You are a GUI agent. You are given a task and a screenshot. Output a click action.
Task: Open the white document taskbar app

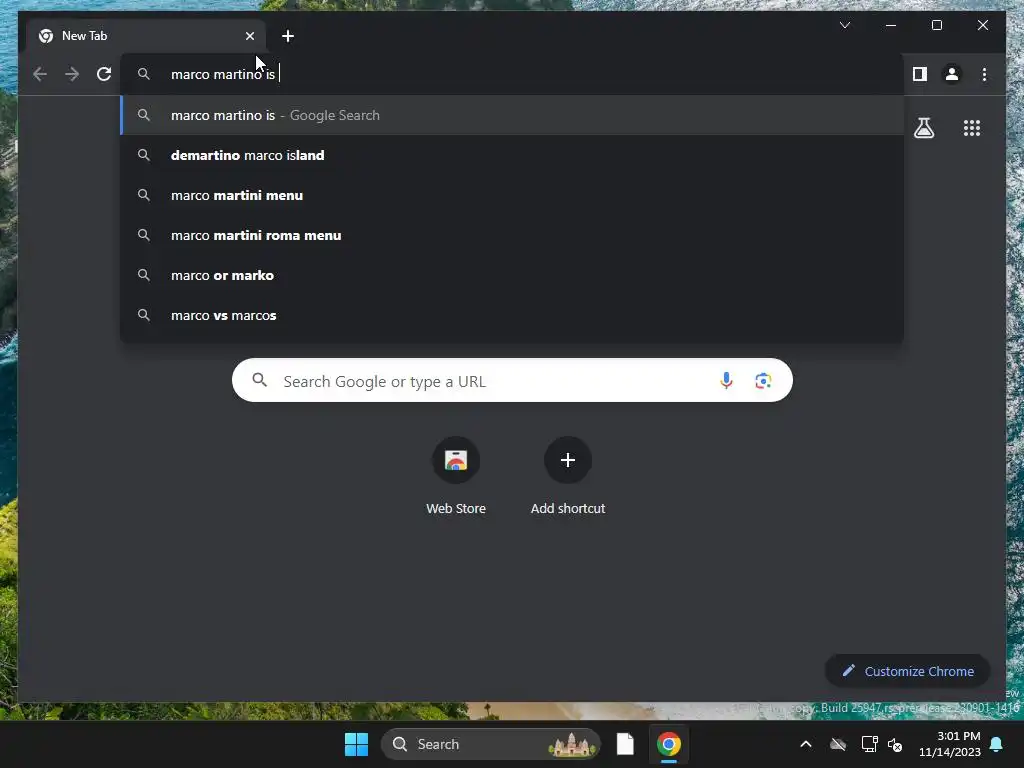tap(625, 744)
